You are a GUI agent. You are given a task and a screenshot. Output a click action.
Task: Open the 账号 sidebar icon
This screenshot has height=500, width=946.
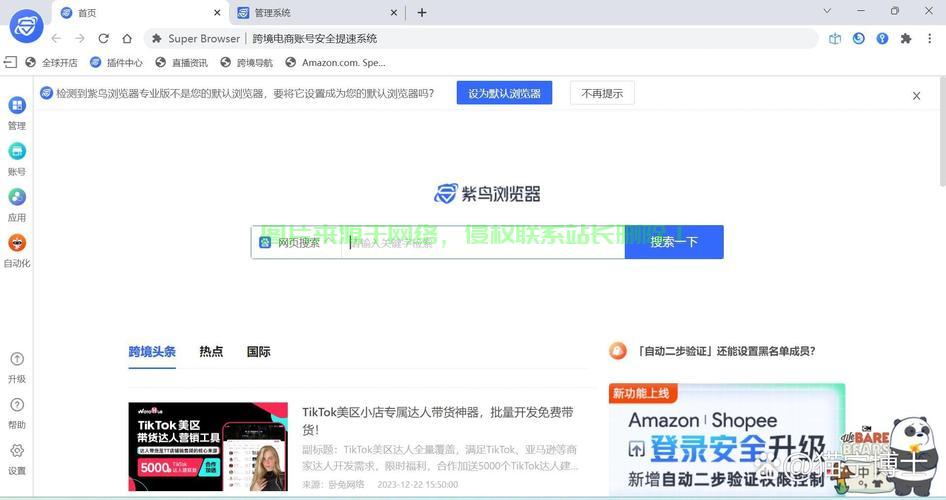tap(17, 151)
